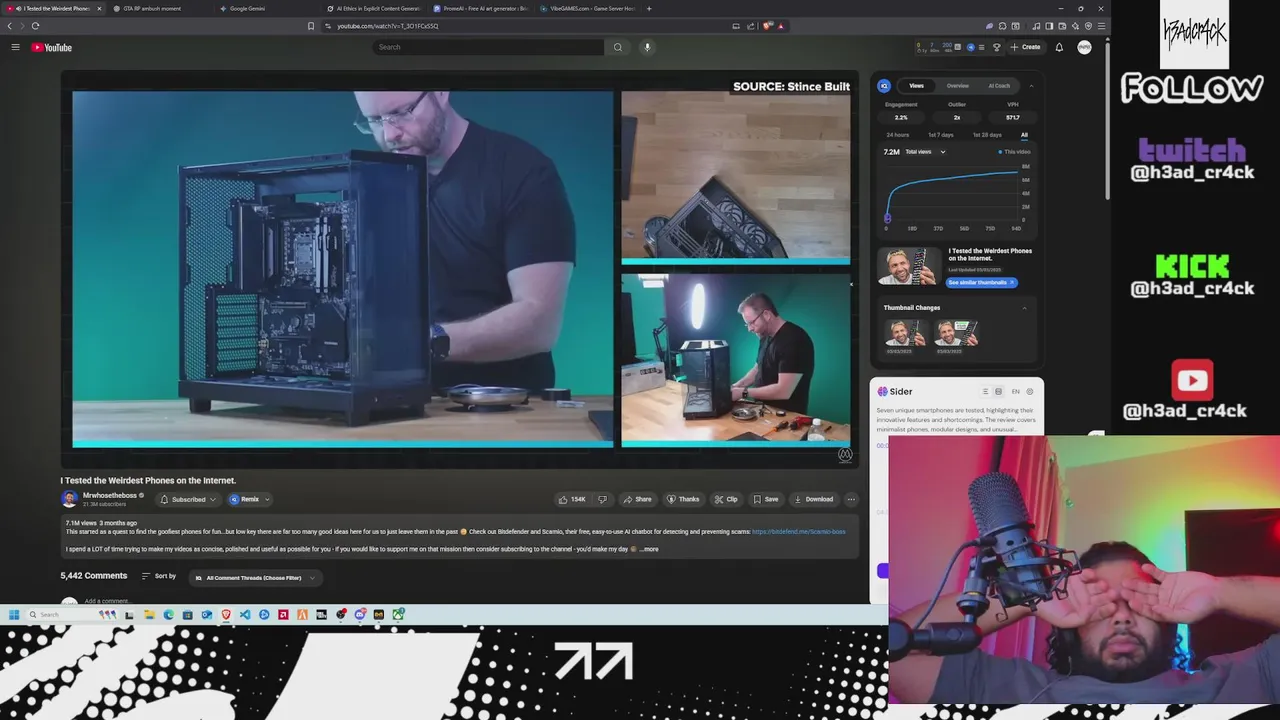Open YouTube notifications bell

[x=1059, y=47]
